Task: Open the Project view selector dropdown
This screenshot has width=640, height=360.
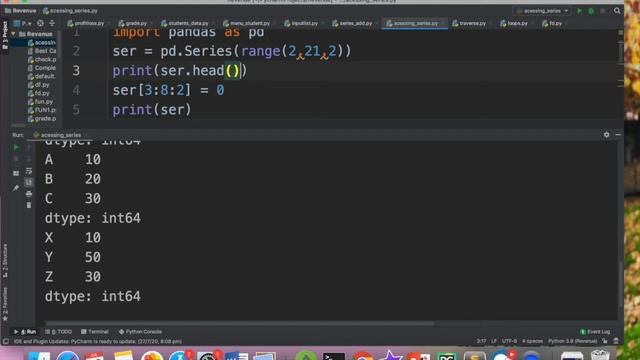Action: [x=22, y=23]
